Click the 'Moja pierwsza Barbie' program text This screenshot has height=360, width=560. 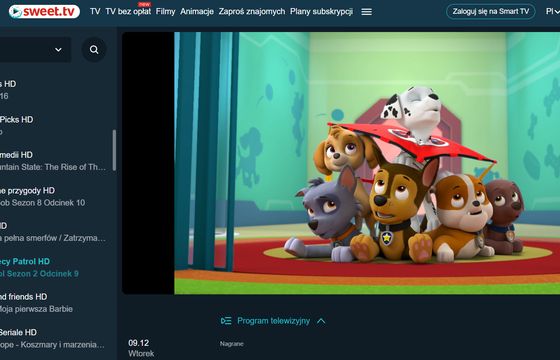click(36, 309)
